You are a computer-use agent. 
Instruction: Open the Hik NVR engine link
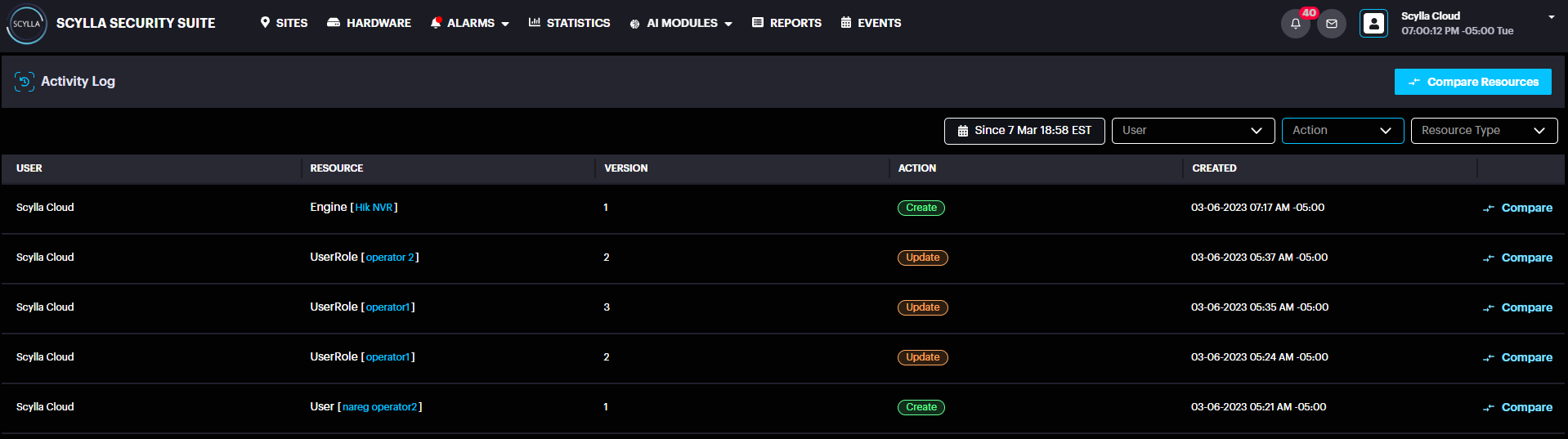[374, 208]
